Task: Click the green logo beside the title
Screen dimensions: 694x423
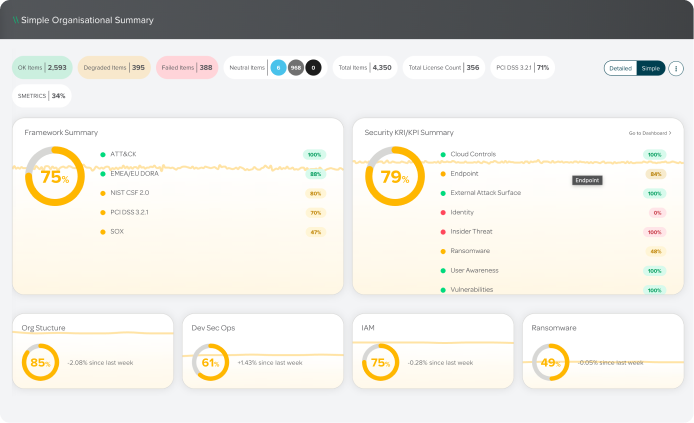Action: pos(15,20)
